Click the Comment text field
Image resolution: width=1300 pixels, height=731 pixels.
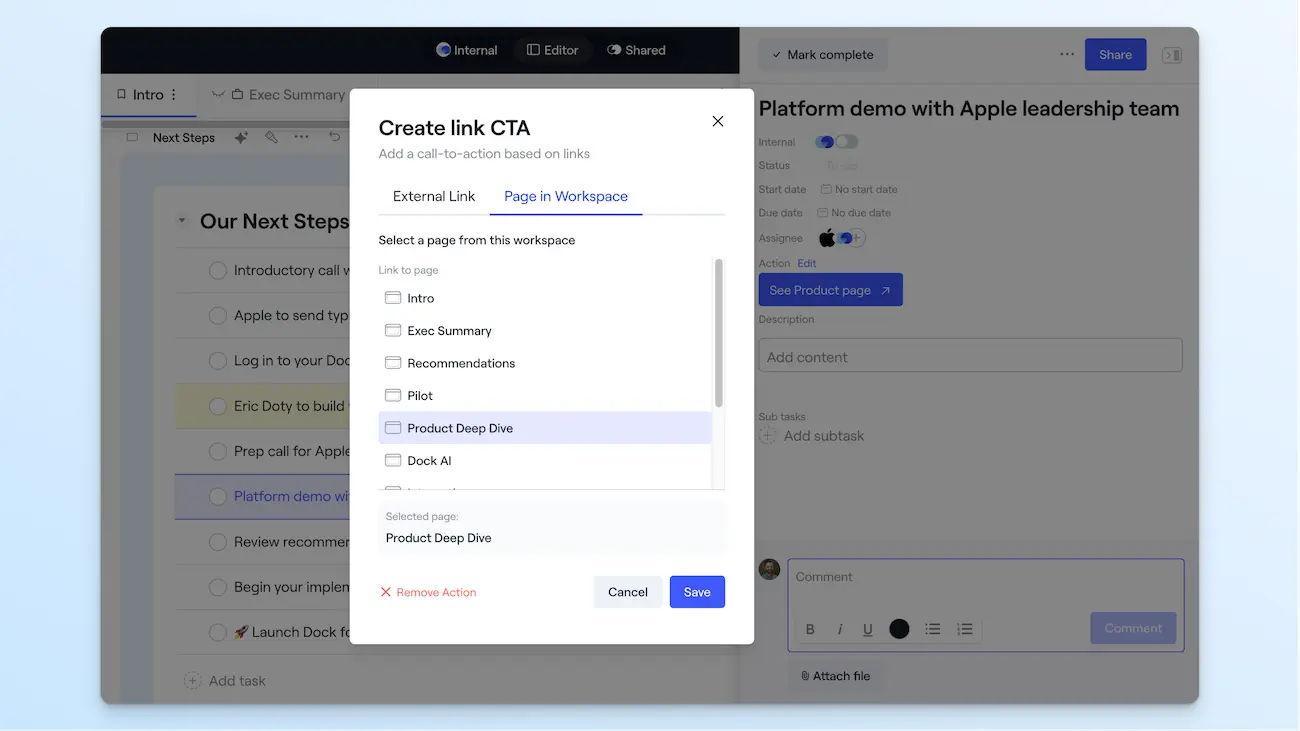tap(986, 577)
